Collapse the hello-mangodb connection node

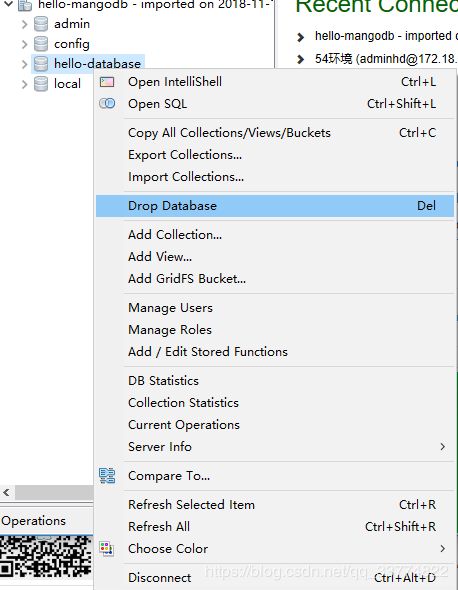[x=8, y=4]
